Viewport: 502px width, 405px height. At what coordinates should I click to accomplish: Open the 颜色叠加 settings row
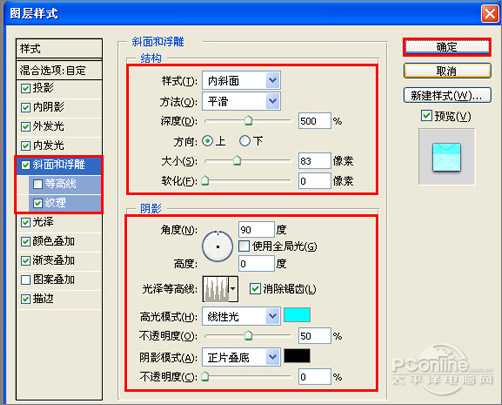tap(59, 242)
